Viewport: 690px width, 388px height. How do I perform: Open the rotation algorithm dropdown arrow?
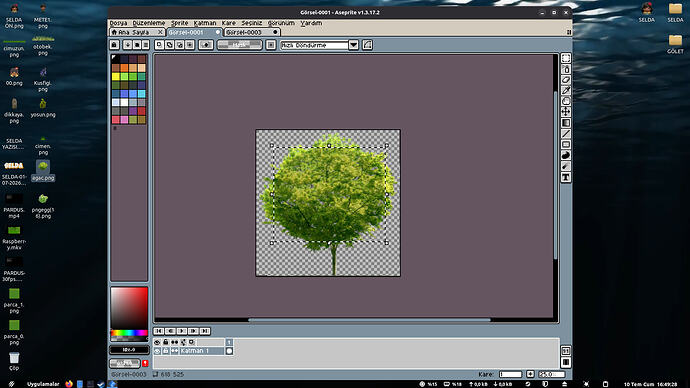click(353, 45)
